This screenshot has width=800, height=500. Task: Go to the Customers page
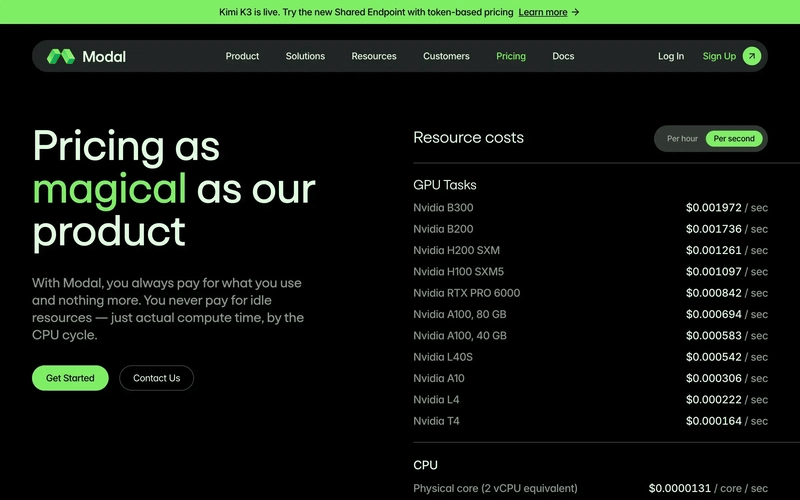click(x=446, y=56)
